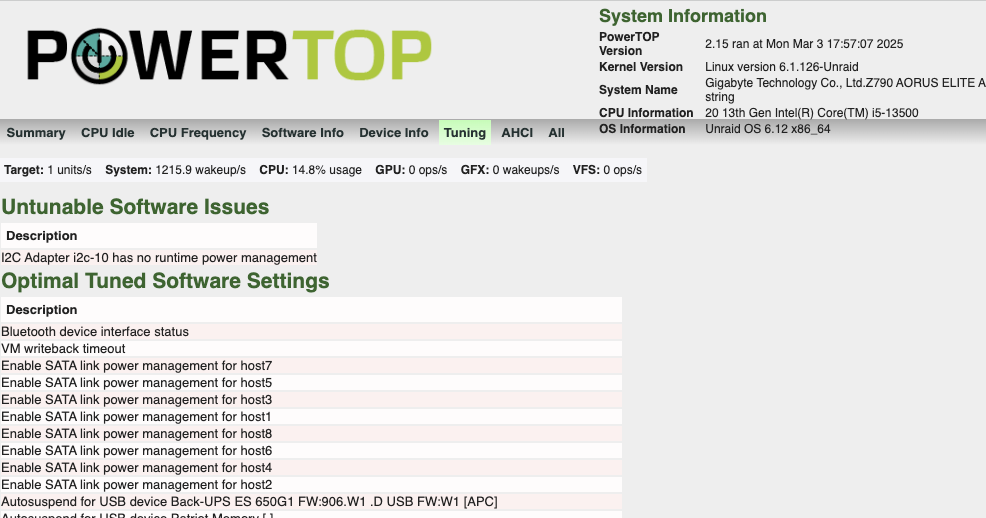Select the VM writeback timeout row
This screenshot has width=986, height=518.
click(311, 348)
